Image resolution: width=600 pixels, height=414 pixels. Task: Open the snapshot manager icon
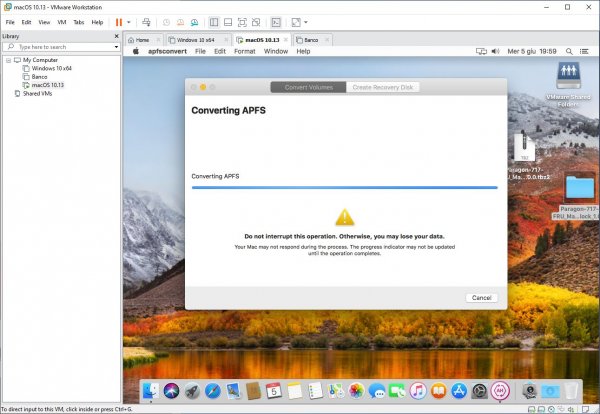pyautogui.click(x=194, y=23)
